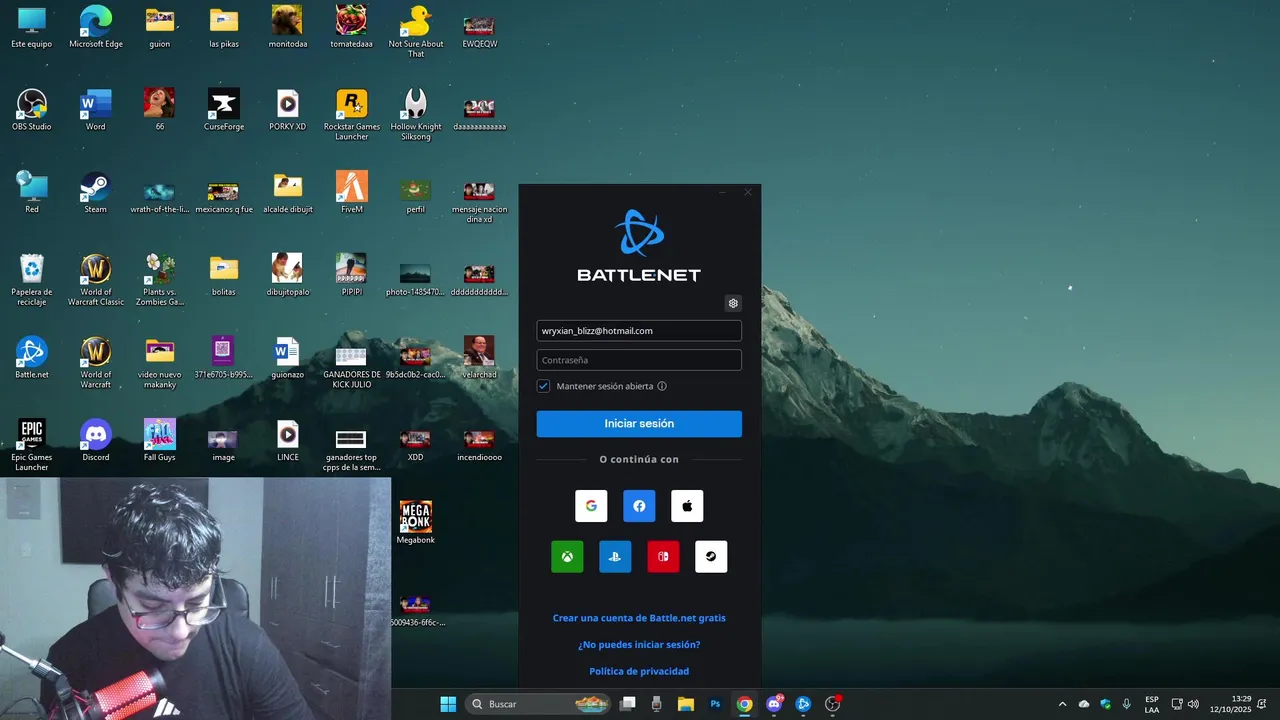Show info tooltip beside Mantener sesión abierta

pos(662,386)
